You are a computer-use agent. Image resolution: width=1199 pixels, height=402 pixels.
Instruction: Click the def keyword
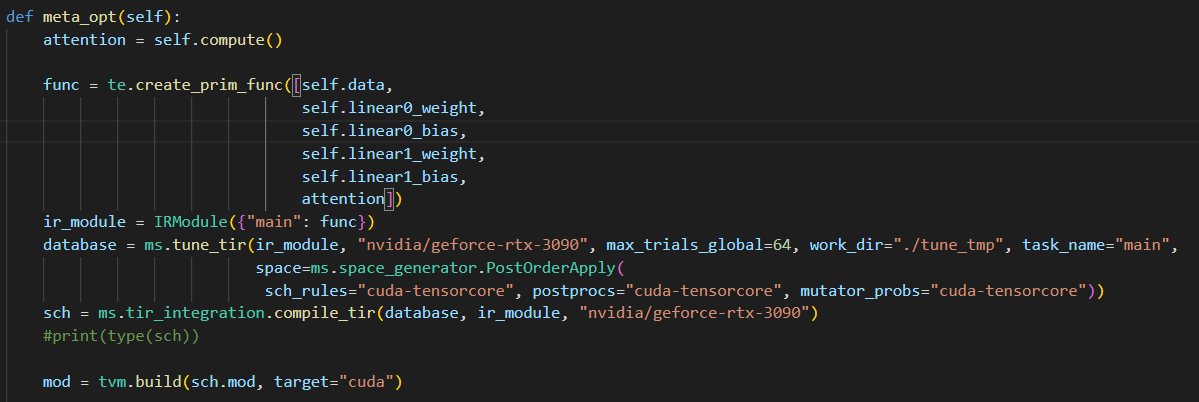(20, 17)
